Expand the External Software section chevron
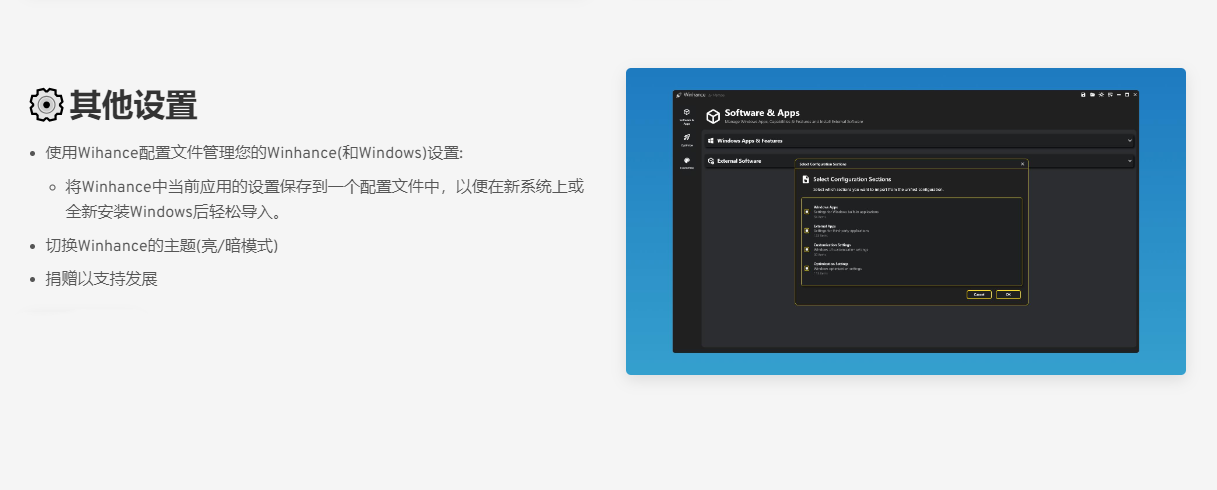1217x490 pixels. click(1130, 161)
